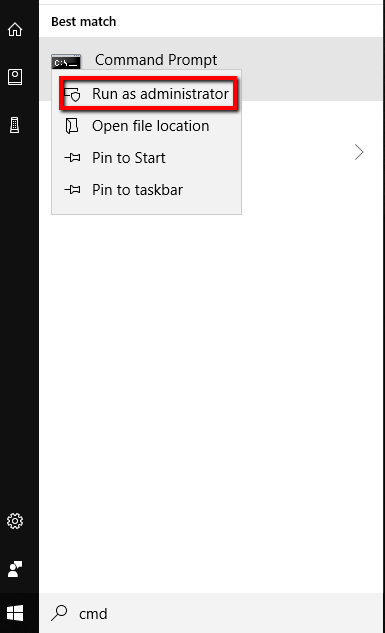Click the magnifier search icon beside cmd
The height and width of the screenshot is (633, 385).
tap(59, 613)
